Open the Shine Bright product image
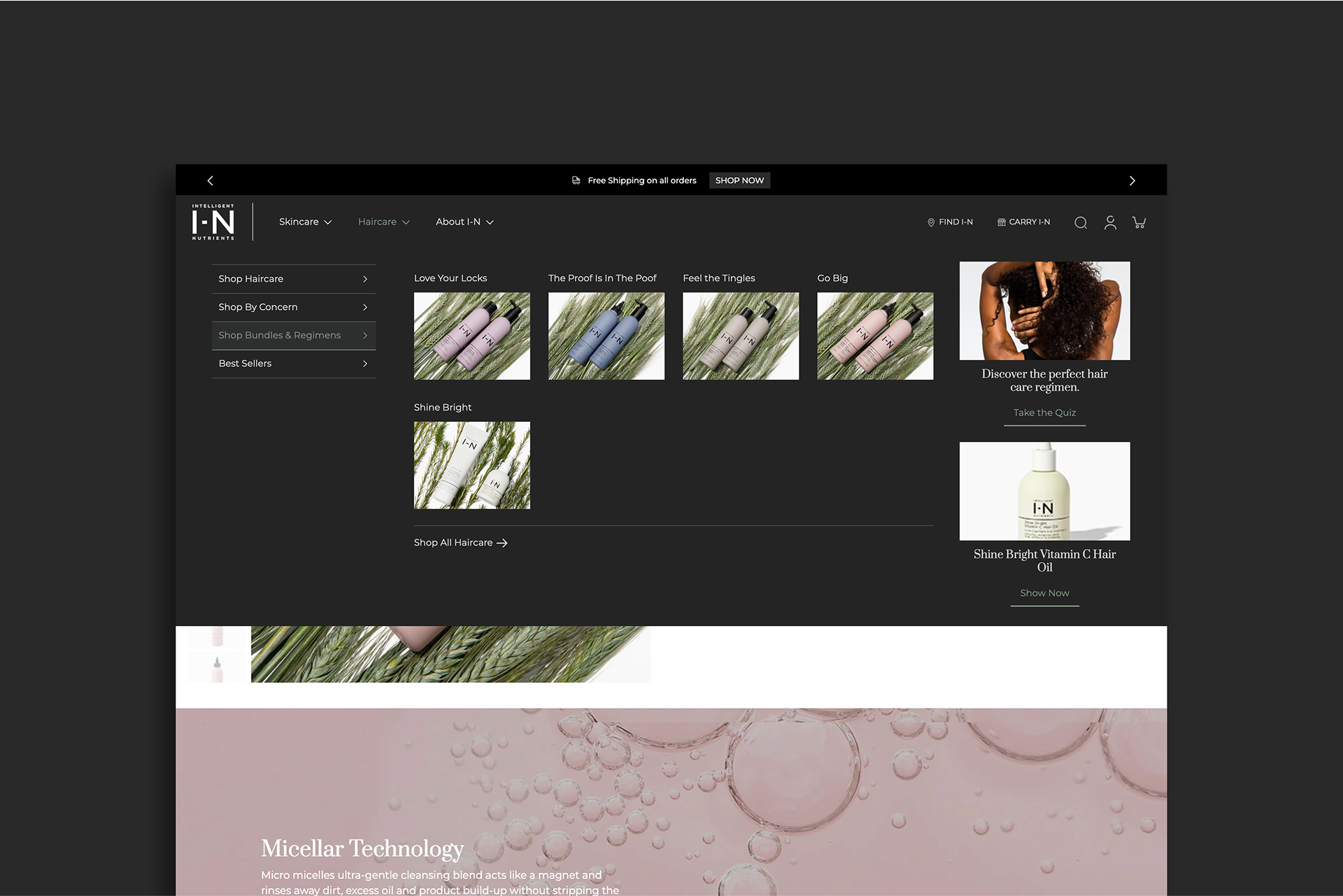 point(471,465)
